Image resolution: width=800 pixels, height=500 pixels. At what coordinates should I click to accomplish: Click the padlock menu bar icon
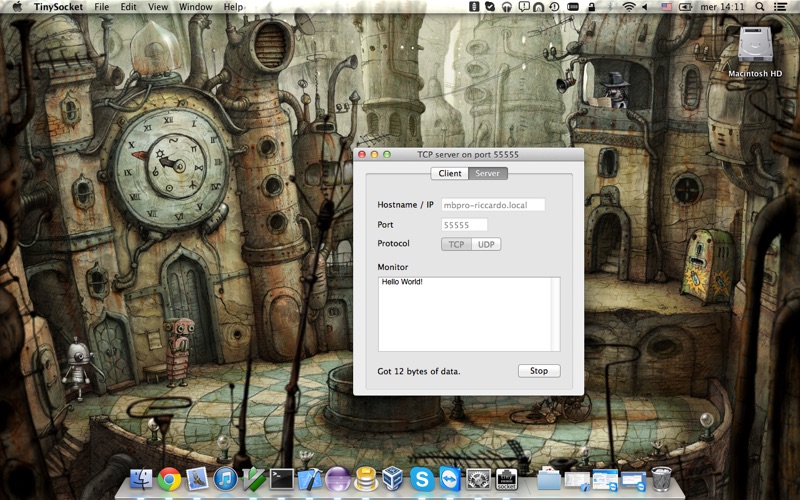point(592,7)
